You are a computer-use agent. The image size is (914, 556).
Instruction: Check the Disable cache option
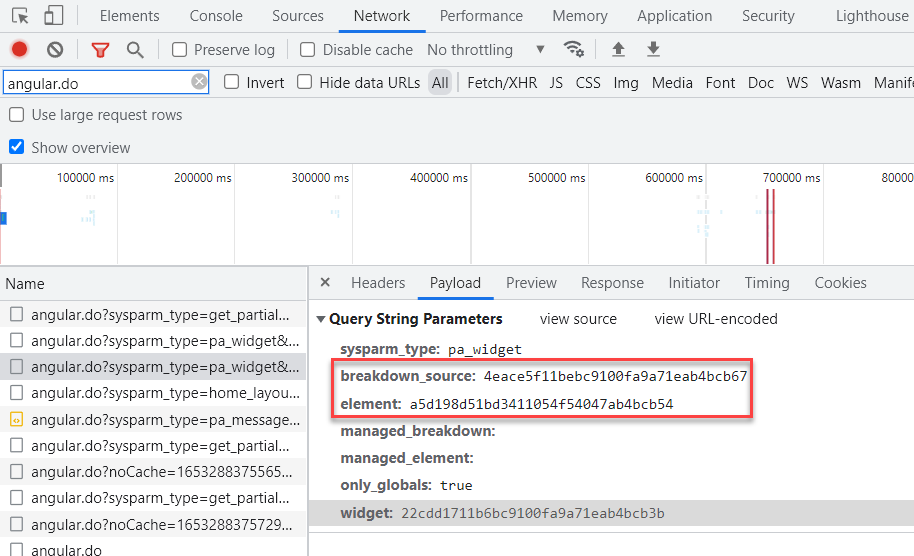(308, 50)
